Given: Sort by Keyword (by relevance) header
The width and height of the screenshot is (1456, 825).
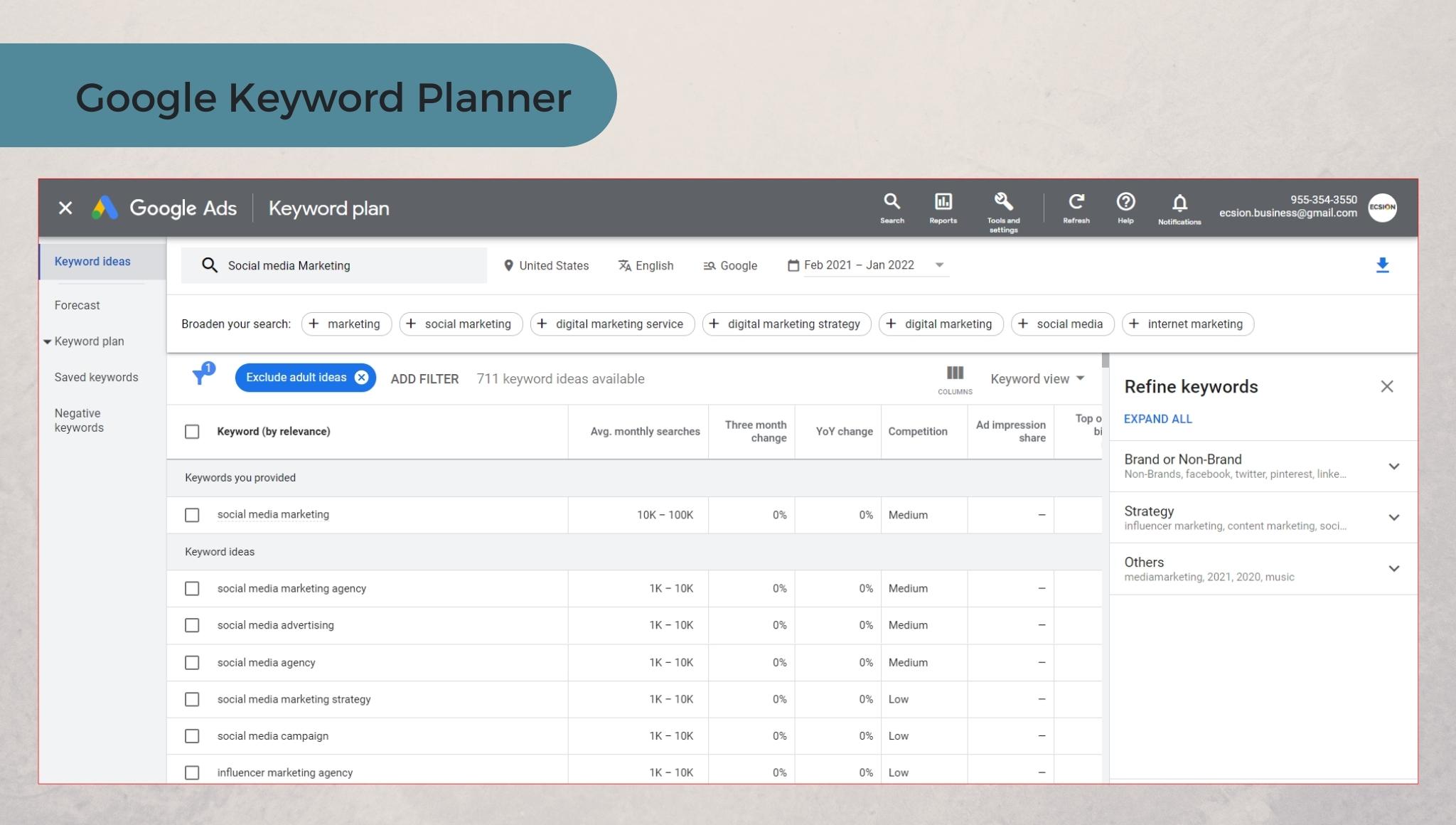Looking at the screenshot, I should tap(273, 432).
